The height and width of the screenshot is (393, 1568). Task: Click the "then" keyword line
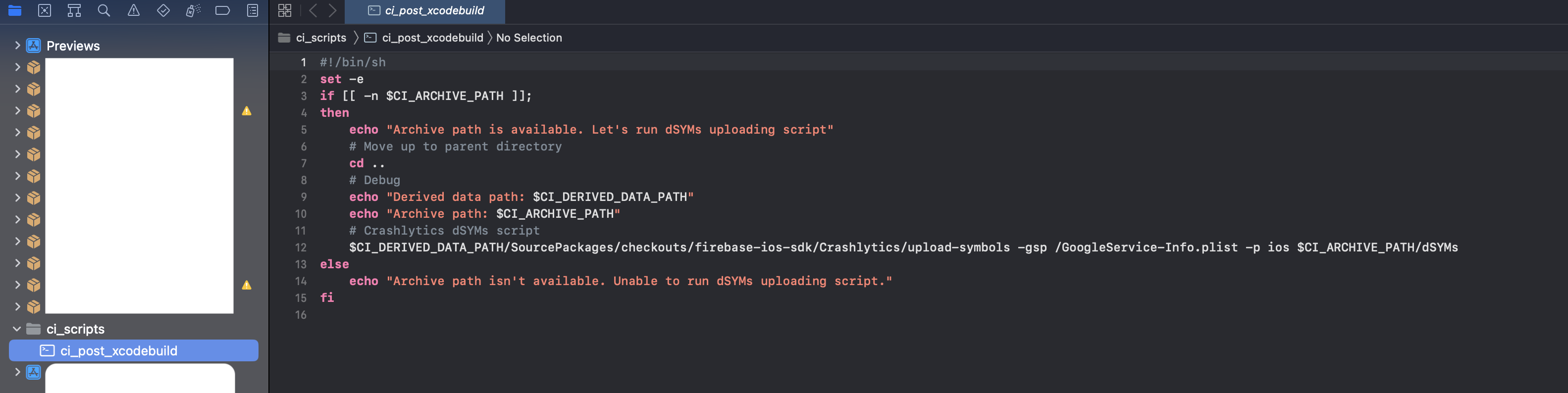(335, 112)
